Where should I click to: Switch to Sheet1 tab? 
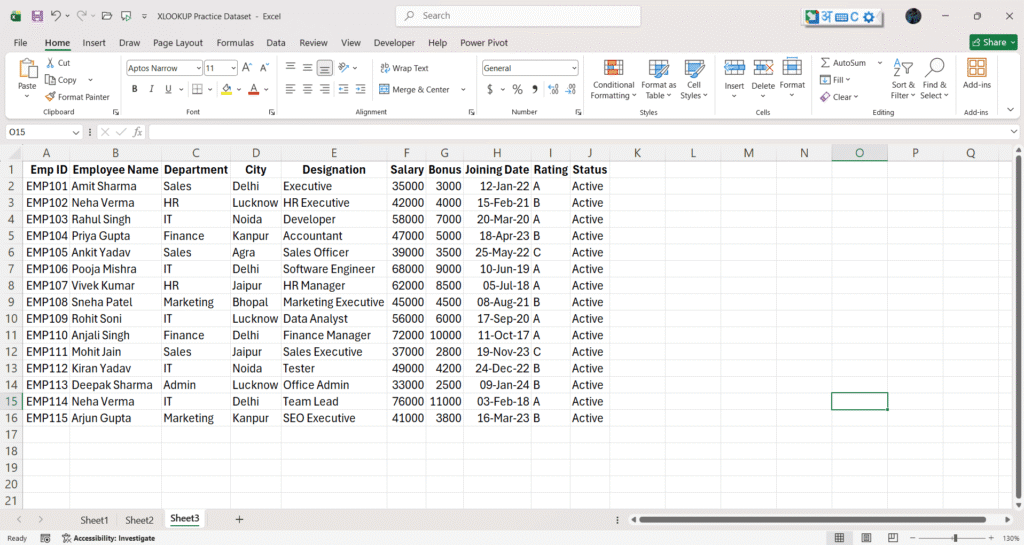[94, 520]
